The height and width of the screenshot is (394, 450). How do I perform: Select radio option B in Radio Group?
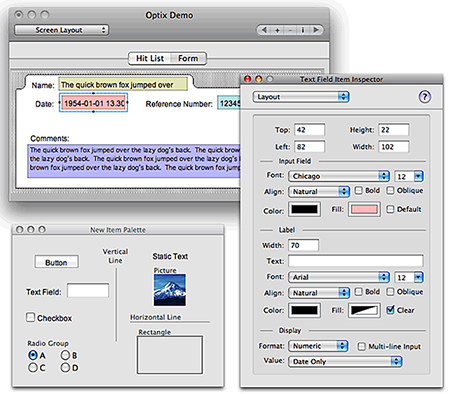point(65,355)
